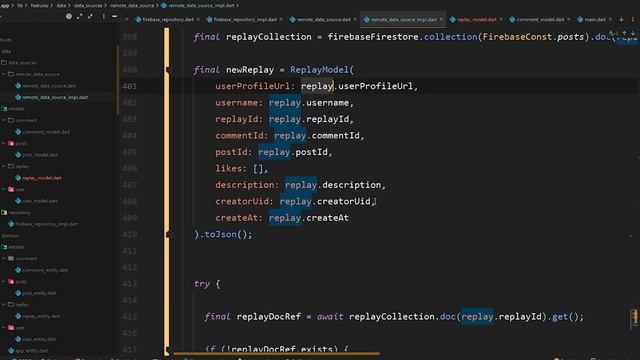Click Expand All in project panel
640x360 pixels.
pyautogui.click(x=80, y=16)
